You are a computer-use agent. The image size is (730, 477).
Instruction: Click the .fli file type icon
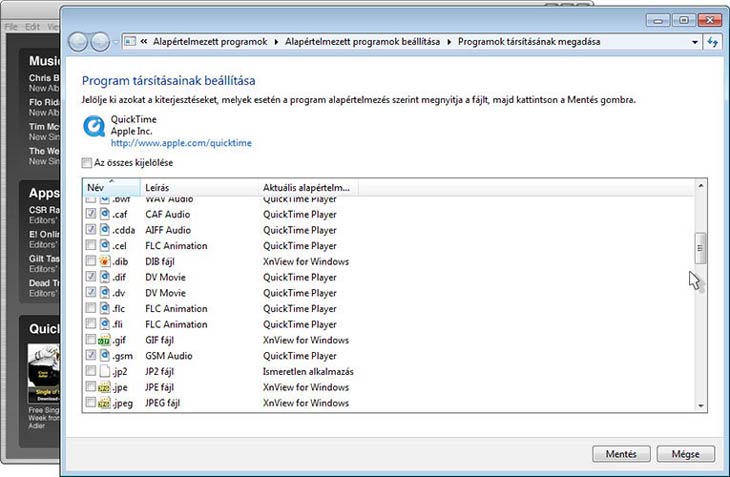[x=105, y=324]
